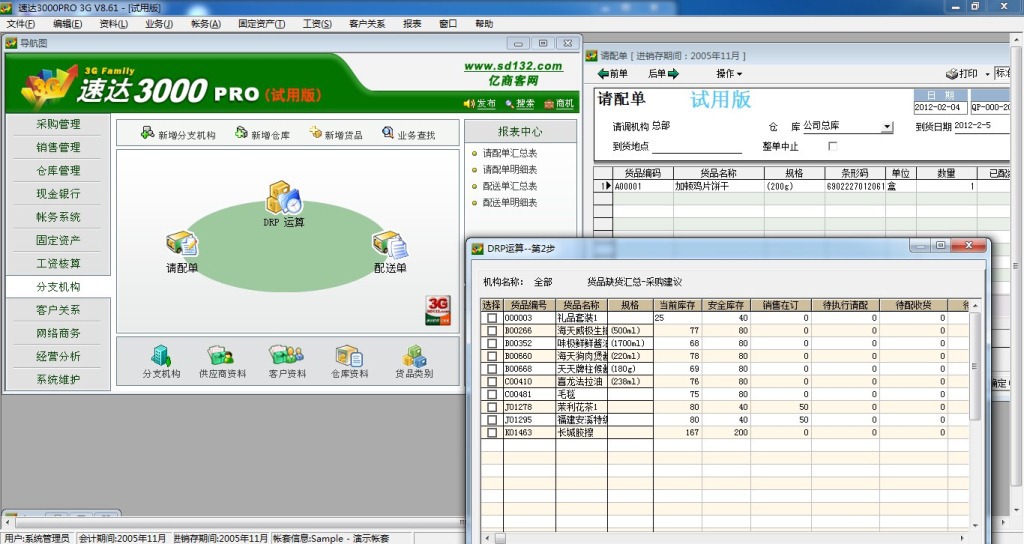Open the 仓库资料 icon
The width and height of the screenshot is (1024, 544).
coord(349,356)
